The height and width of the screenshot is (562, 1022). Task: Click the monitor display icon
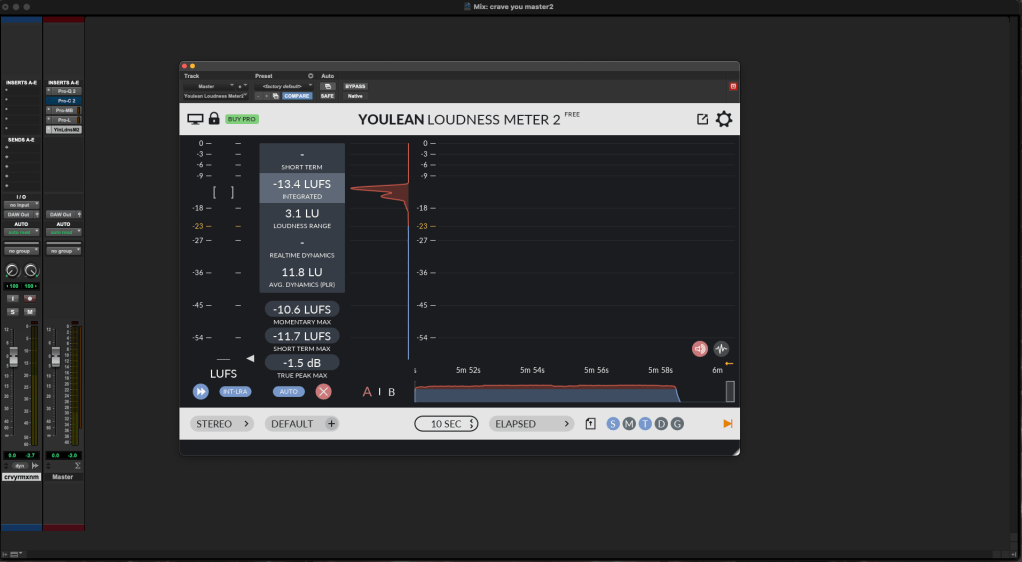coord(195,119)
